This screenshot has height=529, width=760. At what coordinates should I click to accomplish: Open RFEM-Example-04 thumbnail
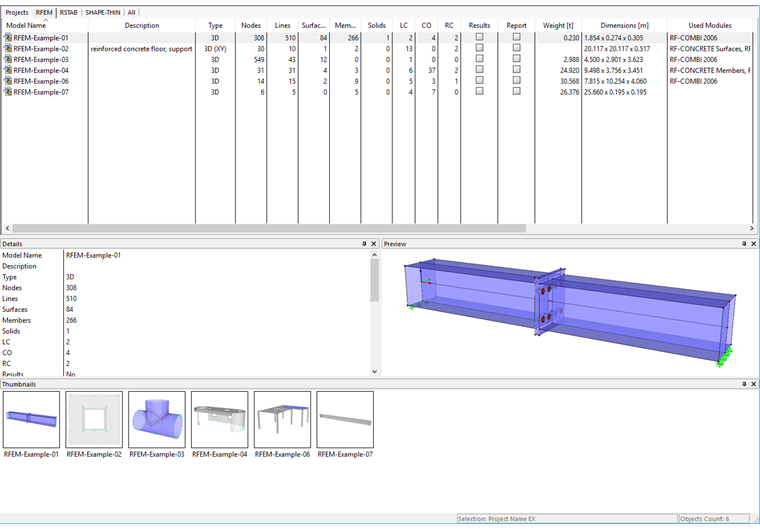[220, 419]
